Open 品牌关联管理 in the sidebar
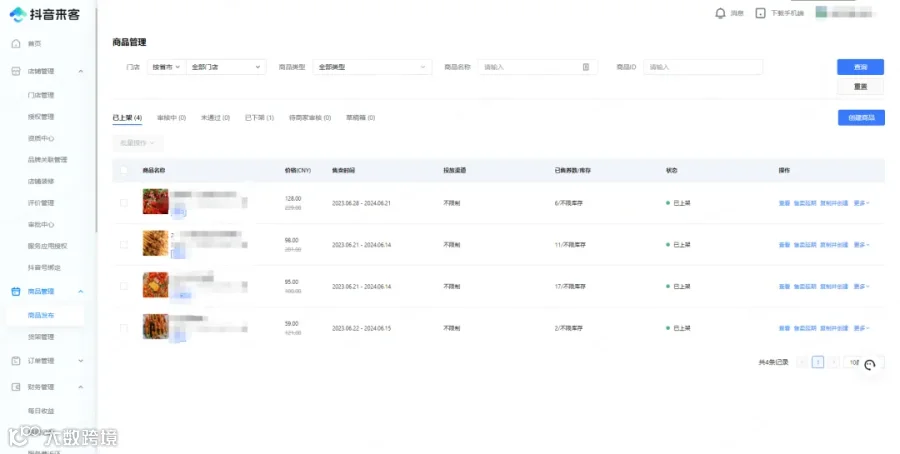Screen dimensions: 900x454 click(47, 160)
